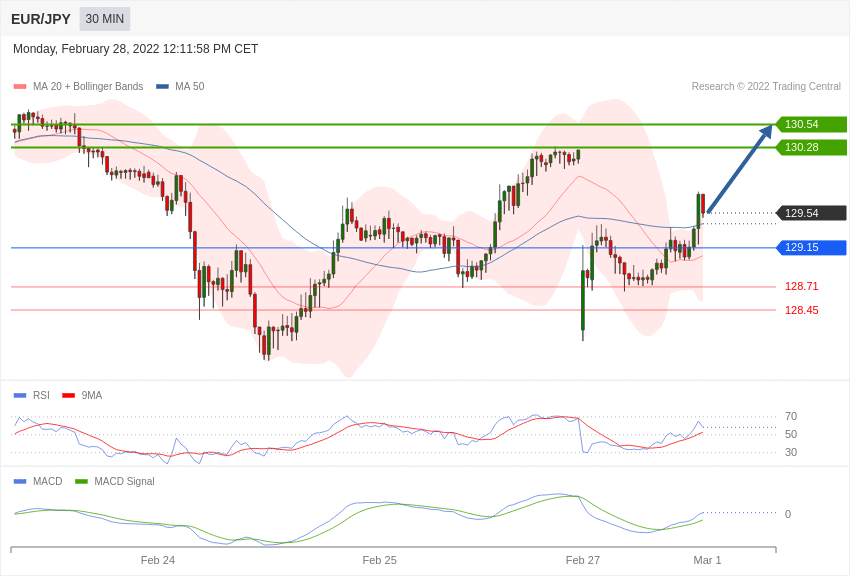Click the date and time line 'Monday, February 28, 2022 12:11:58 PM CET'
This screenshot has width=850, height=576.
point(135,49)
